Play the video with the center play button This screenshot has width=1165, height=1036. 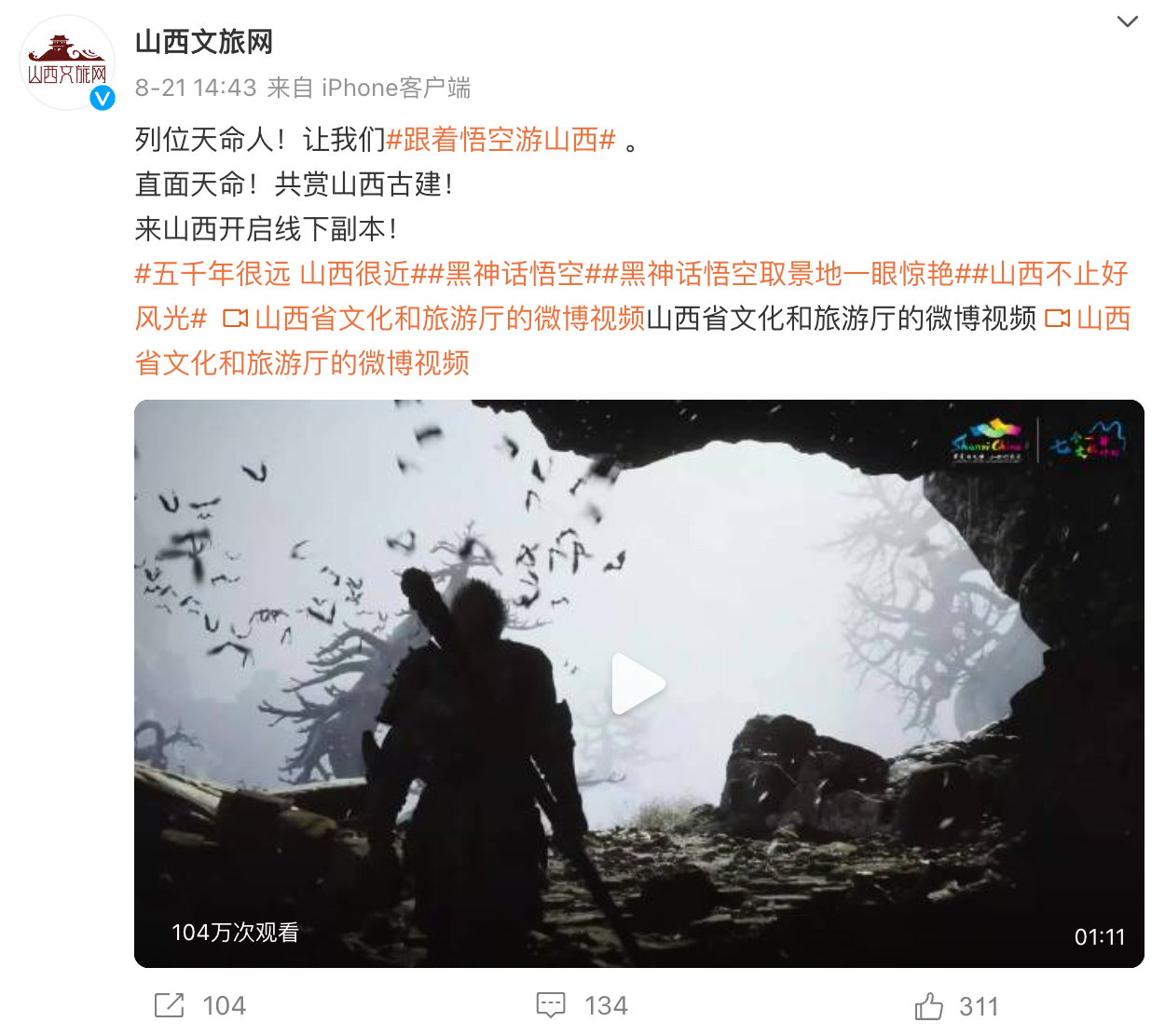tap(638, 684)
